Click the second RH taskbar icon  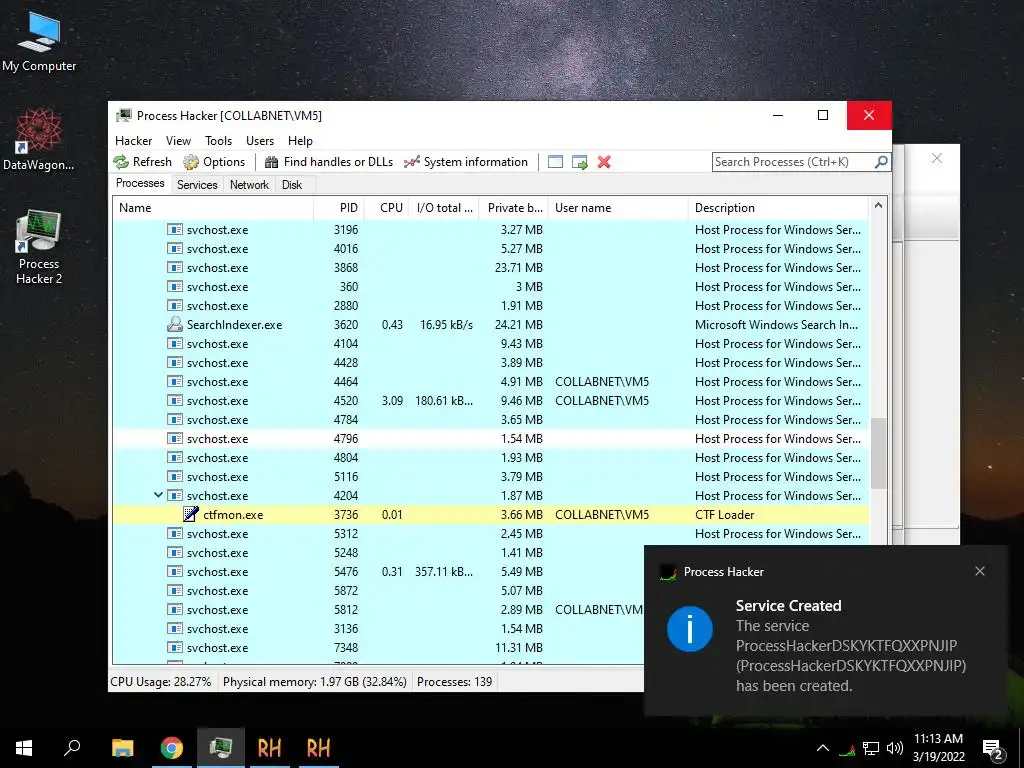pyautogui.click(x=319, y=748)
